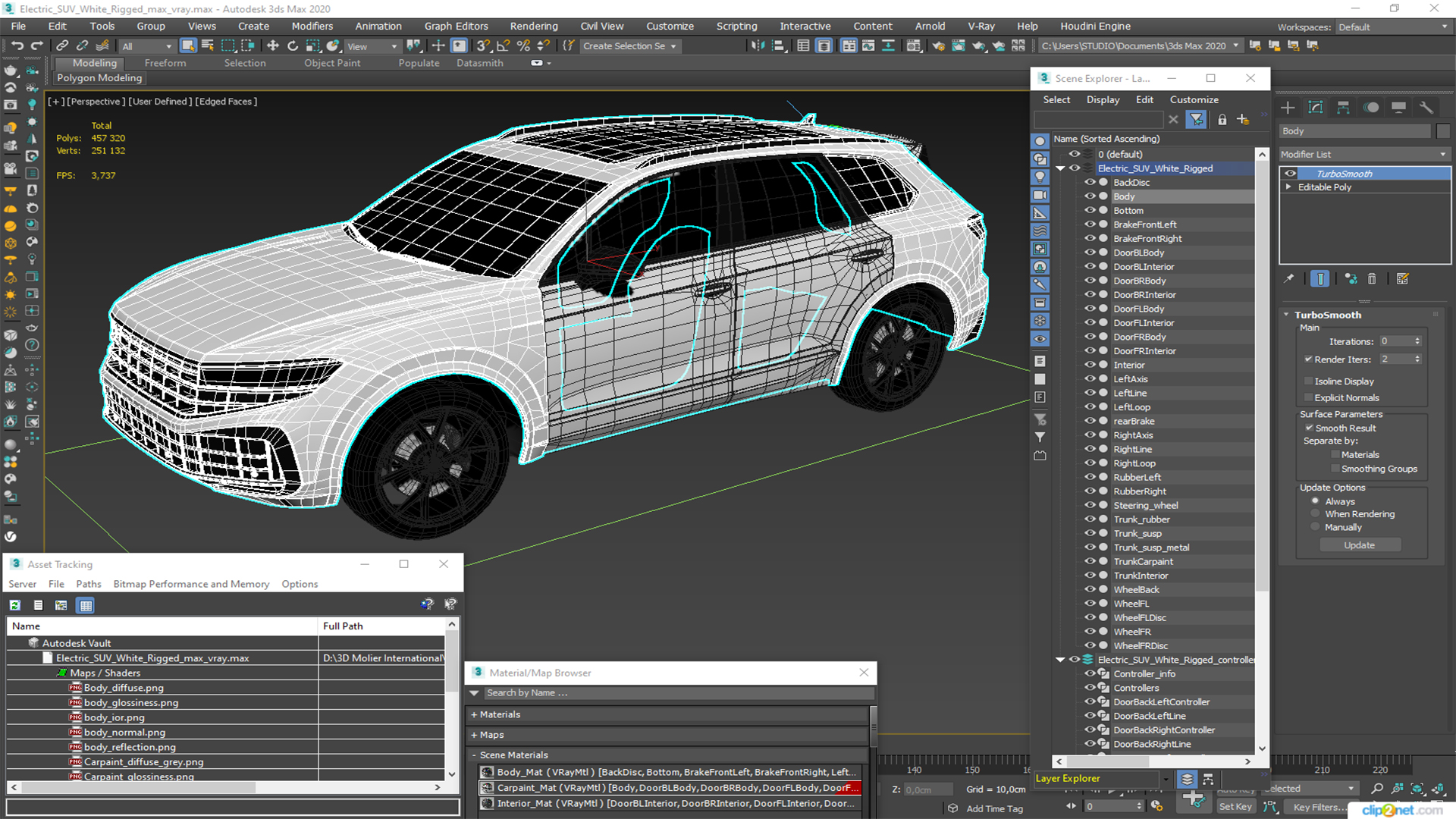The height and width of the screenshot is (819, 1456).
Task: Click the Body object color swatch
Action: point(1443,131)
